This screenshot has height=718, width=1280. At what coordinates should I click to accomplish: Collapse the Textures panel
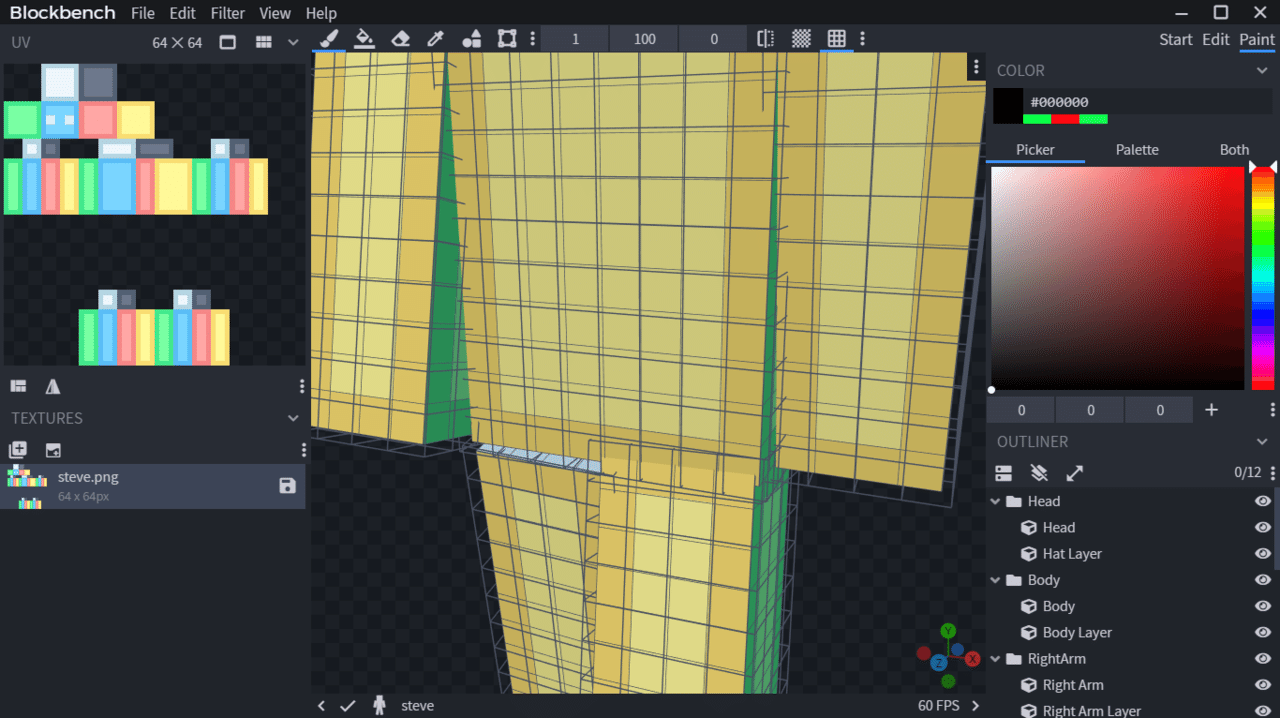click(293, 418)
